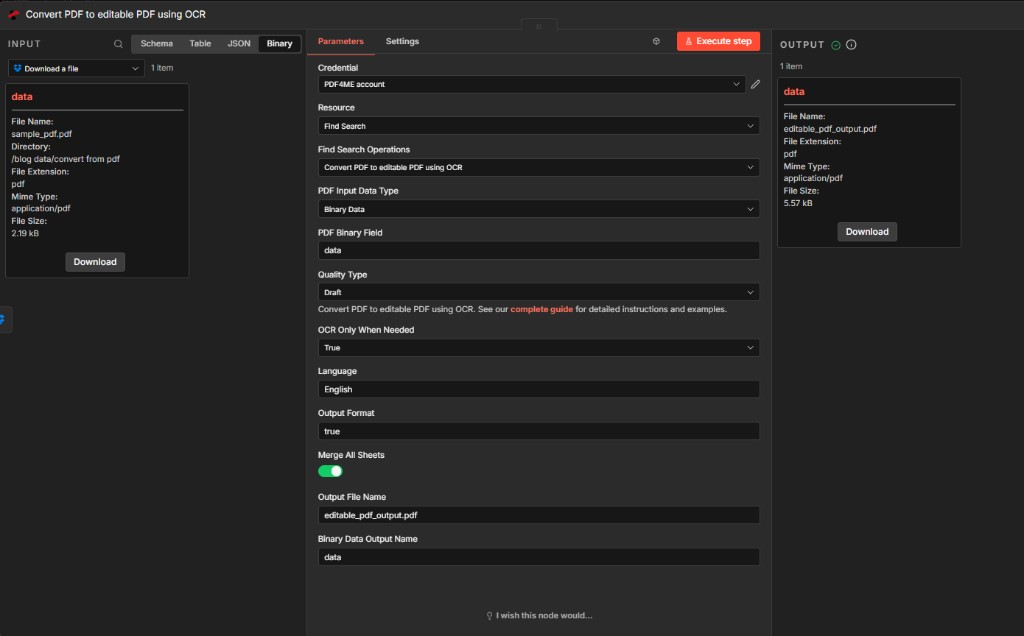Viewport: 1024px width, 636px height.
Task: Select the Schema view tab
Action: point(156,44)
